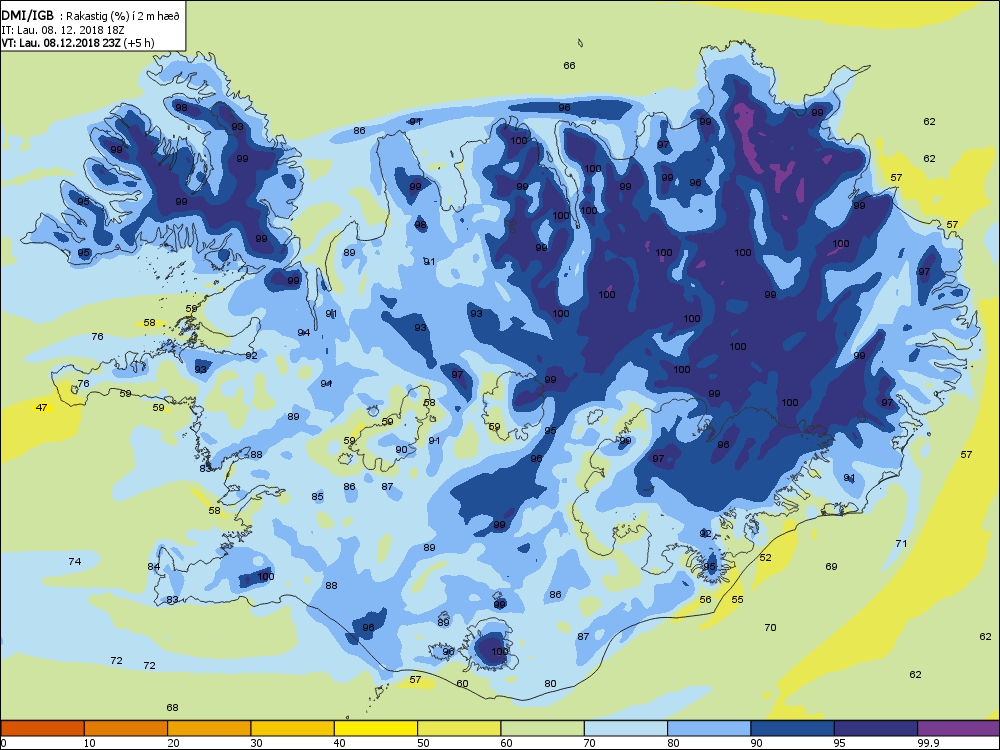Pick the pale yellow 50–60 legend swatch

pyautogui.click(x=459, y=728)
